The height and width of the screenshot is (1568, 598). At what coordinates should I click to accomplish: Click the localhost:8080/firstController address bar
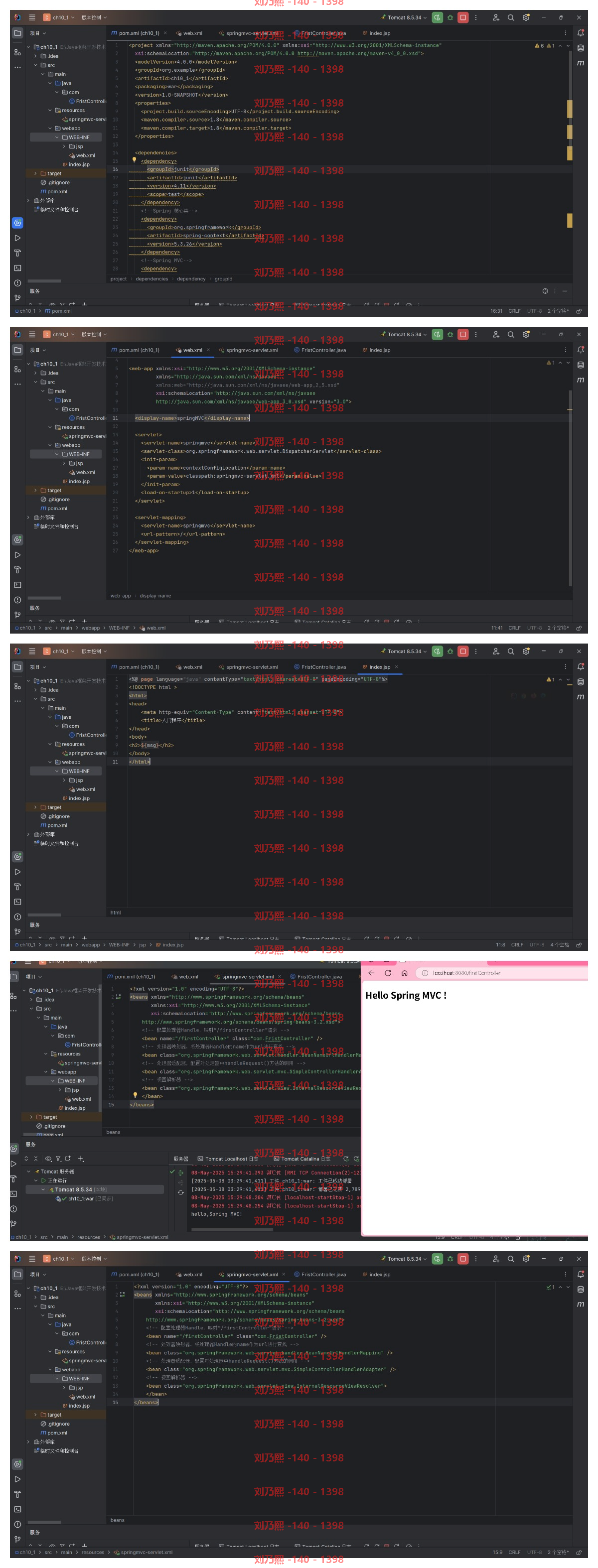tap(502, 973)
